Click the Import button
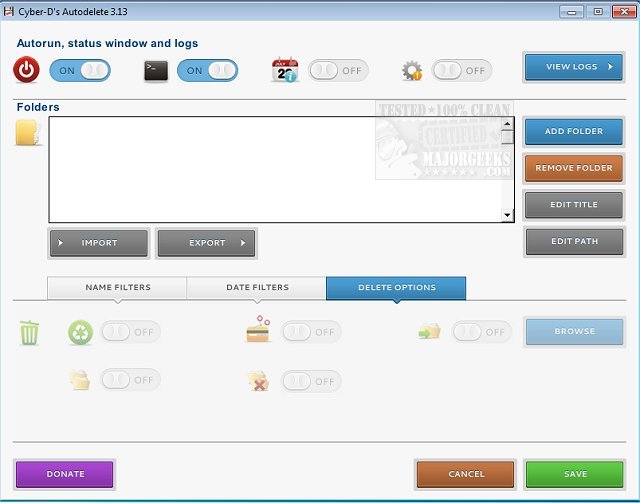 coord(99,243)
